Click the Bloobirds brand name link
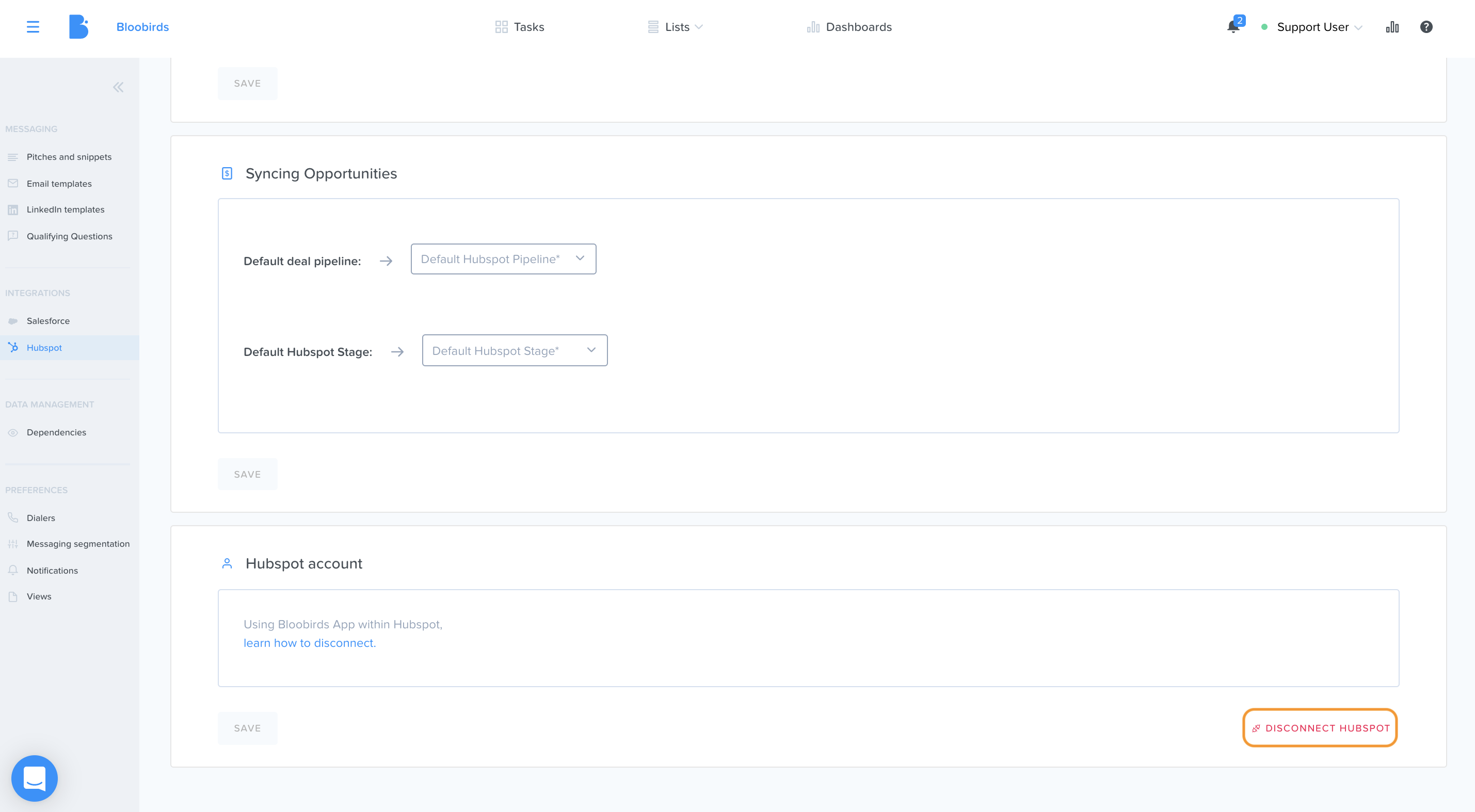 (x=142, y=27)
